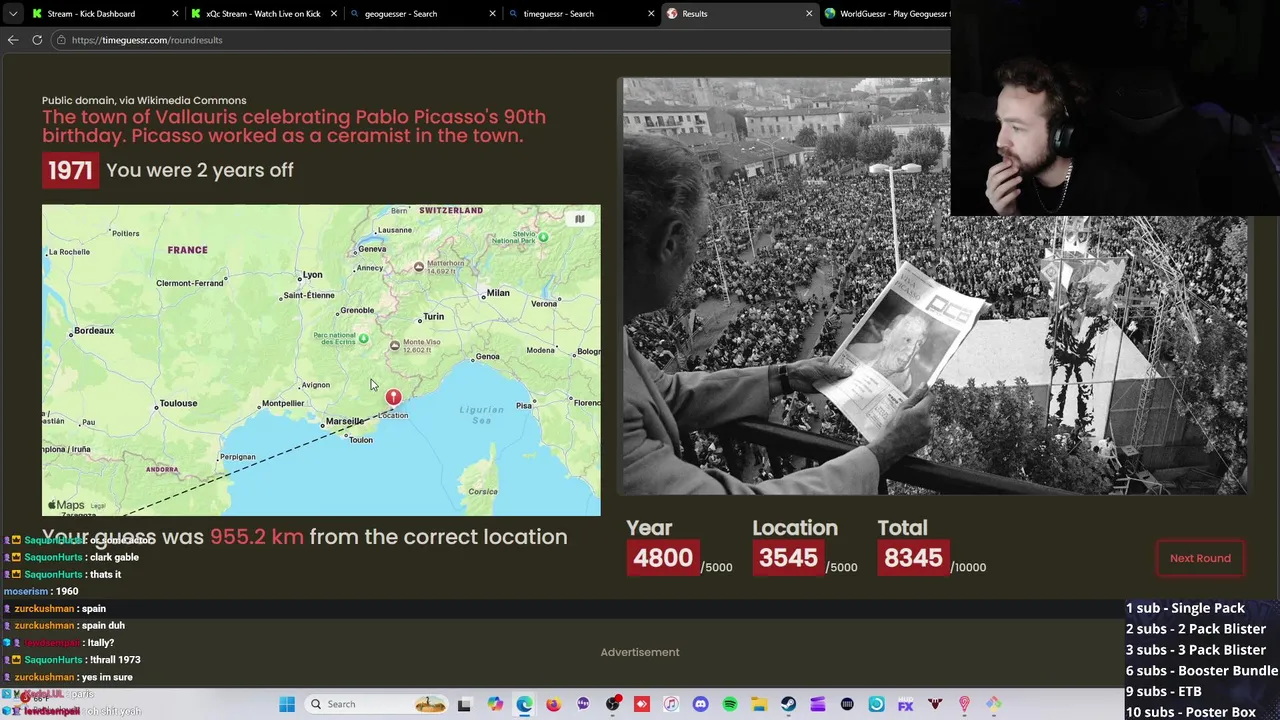Screen dimensions: 1280x720
Task: Click the Monte Viso marker on map
Action: [x=395, y=345]
